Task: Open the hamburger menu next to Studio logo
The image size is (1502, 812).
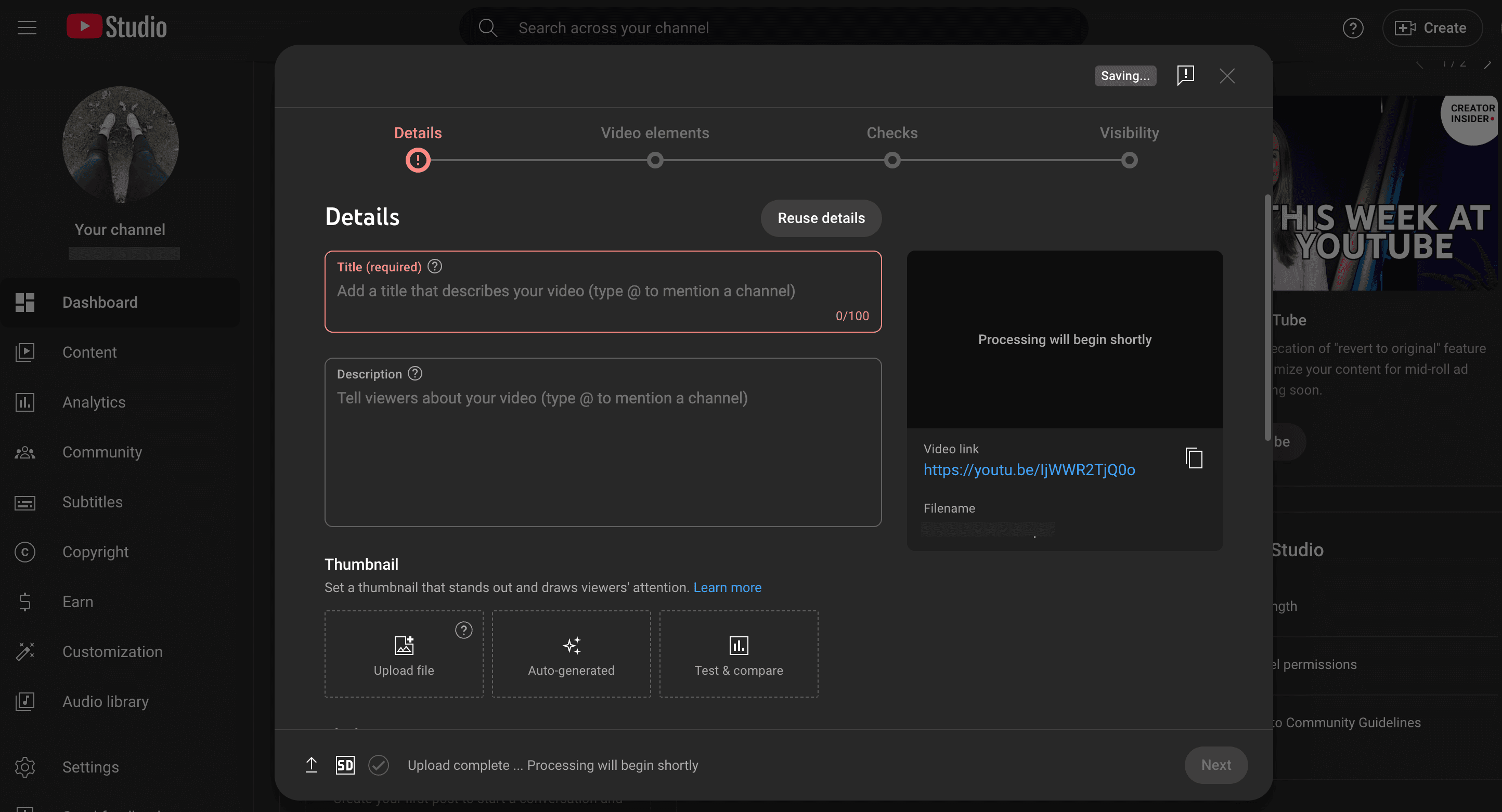Action: tap(27, 28)
